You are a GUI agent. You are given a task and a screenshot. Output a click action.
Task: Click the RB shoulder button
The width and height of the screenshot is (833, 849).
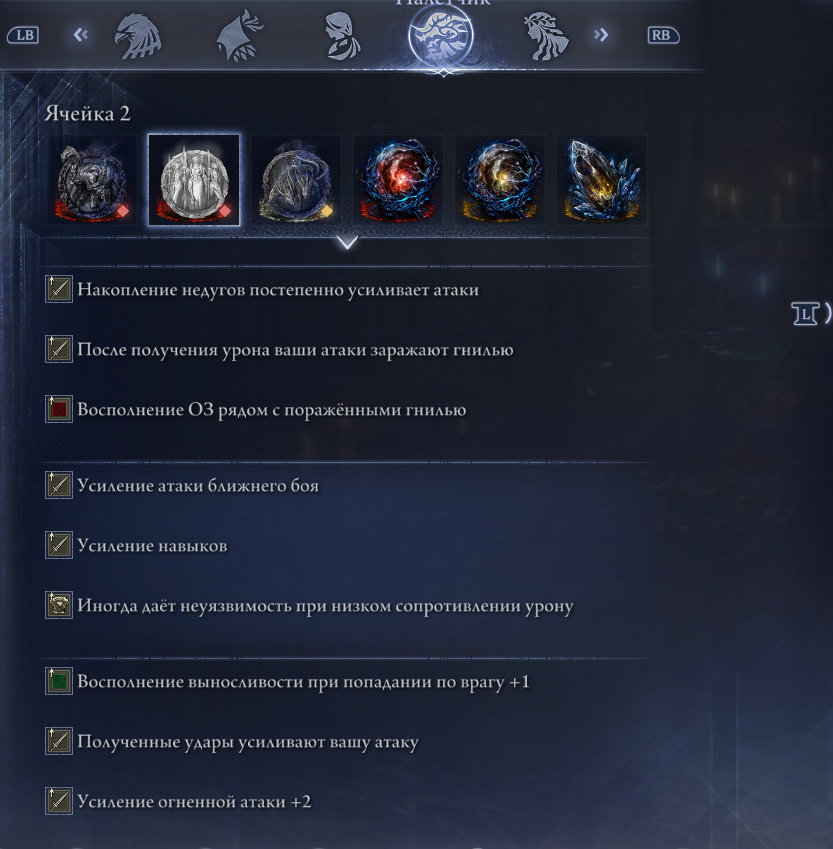[663, 36]
